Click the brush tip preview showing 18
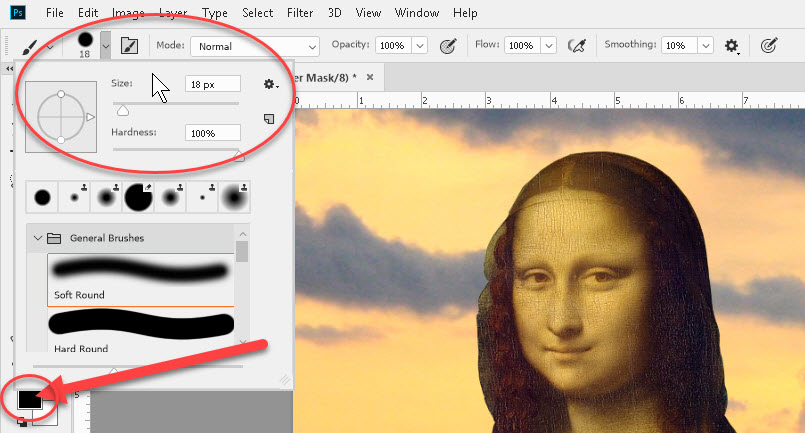805x433 pixels. point(85,44)
